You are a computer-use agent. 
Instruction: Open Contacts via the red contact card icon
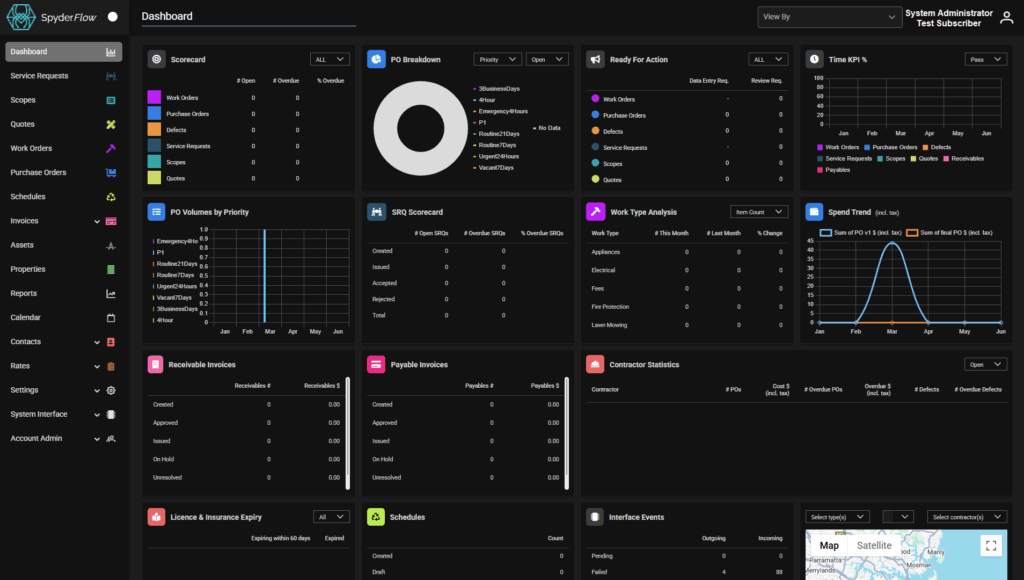110,341
